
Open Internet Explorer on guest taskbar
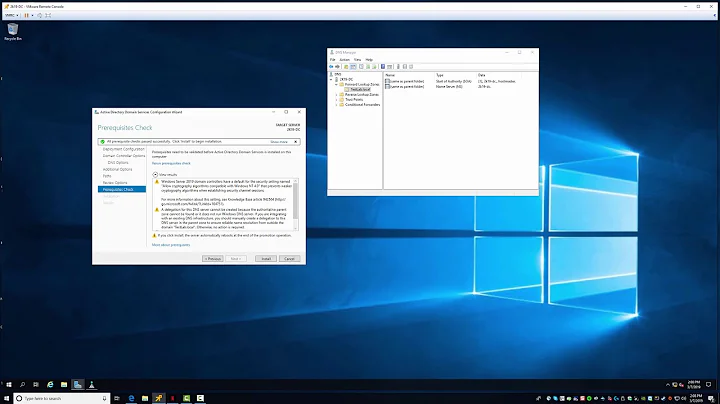click(50, 385)
